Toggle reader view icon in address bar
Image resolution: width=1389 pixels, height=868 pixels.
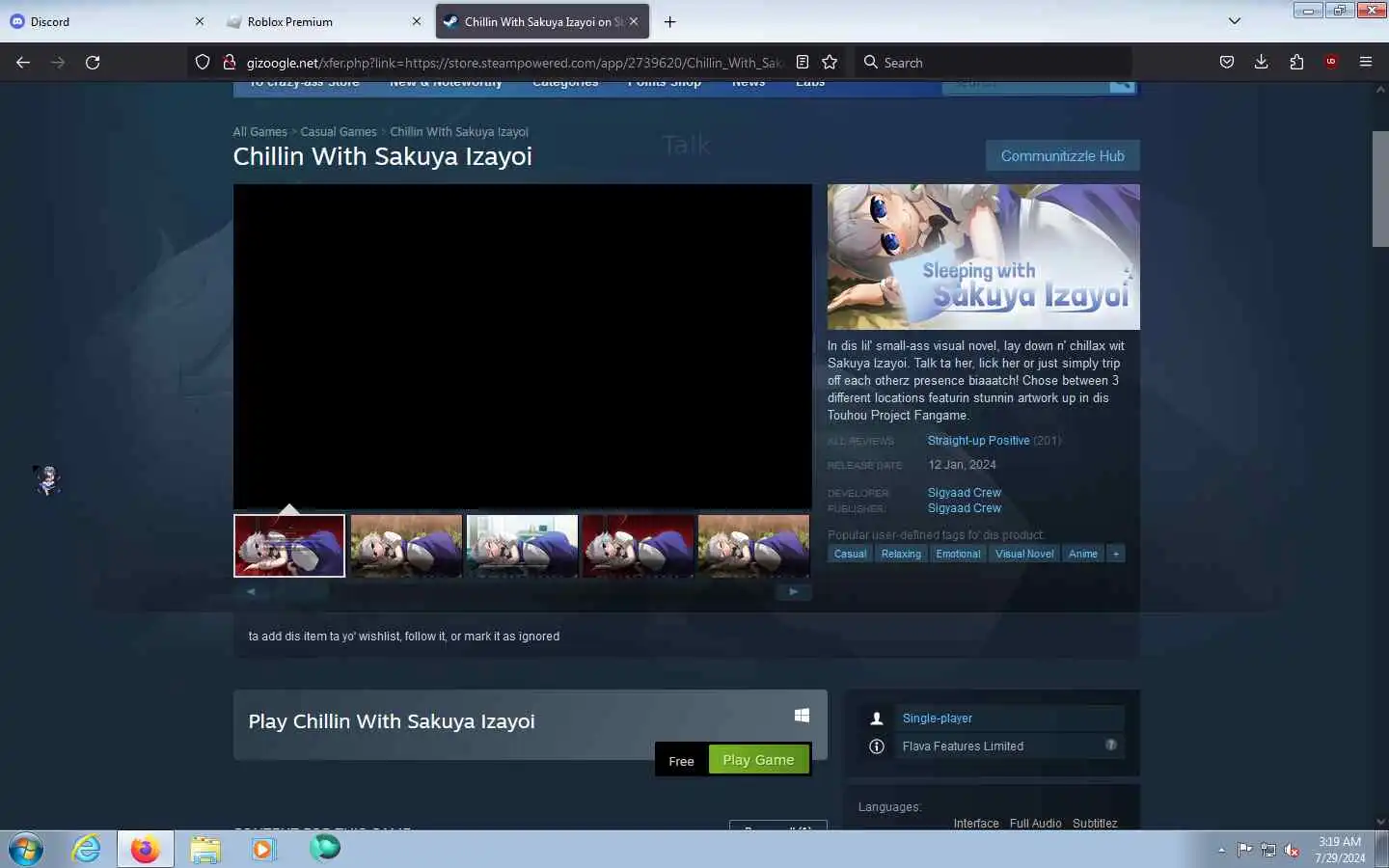(x=803, y=63)
